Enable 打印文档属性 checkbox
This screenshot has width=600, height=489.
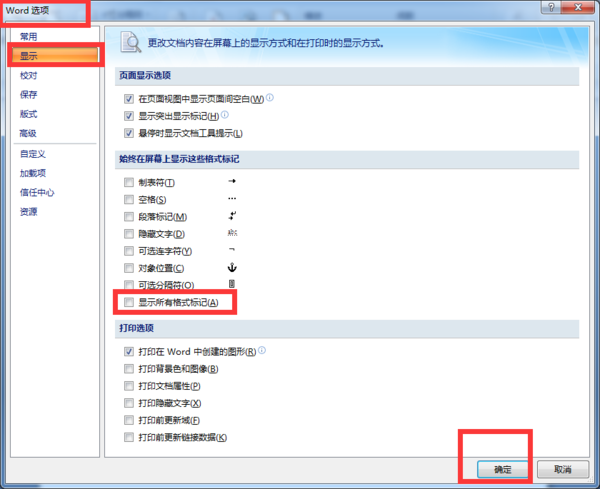(x=129, y=386)
